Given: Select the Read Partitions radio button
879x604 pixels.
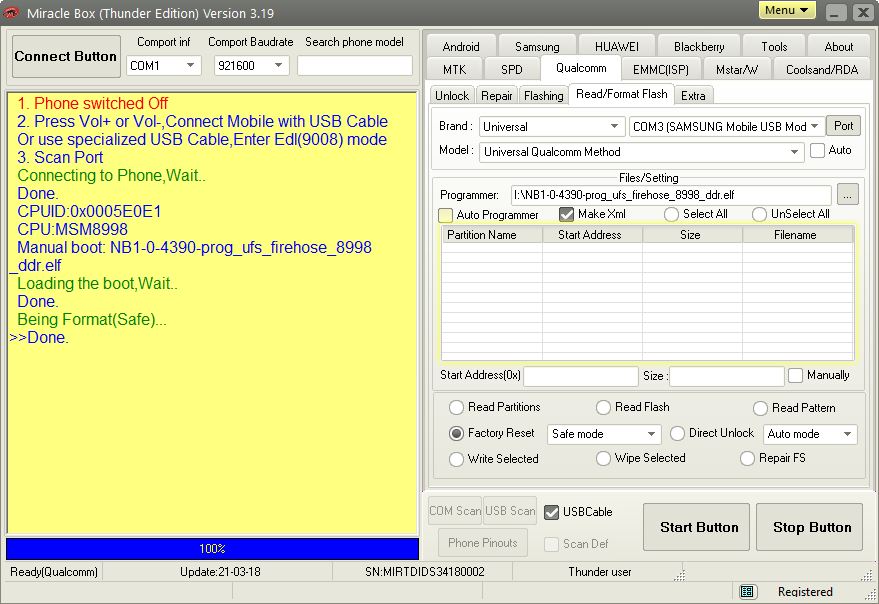Looking at the screenshot, I should [x=456, y=408].
